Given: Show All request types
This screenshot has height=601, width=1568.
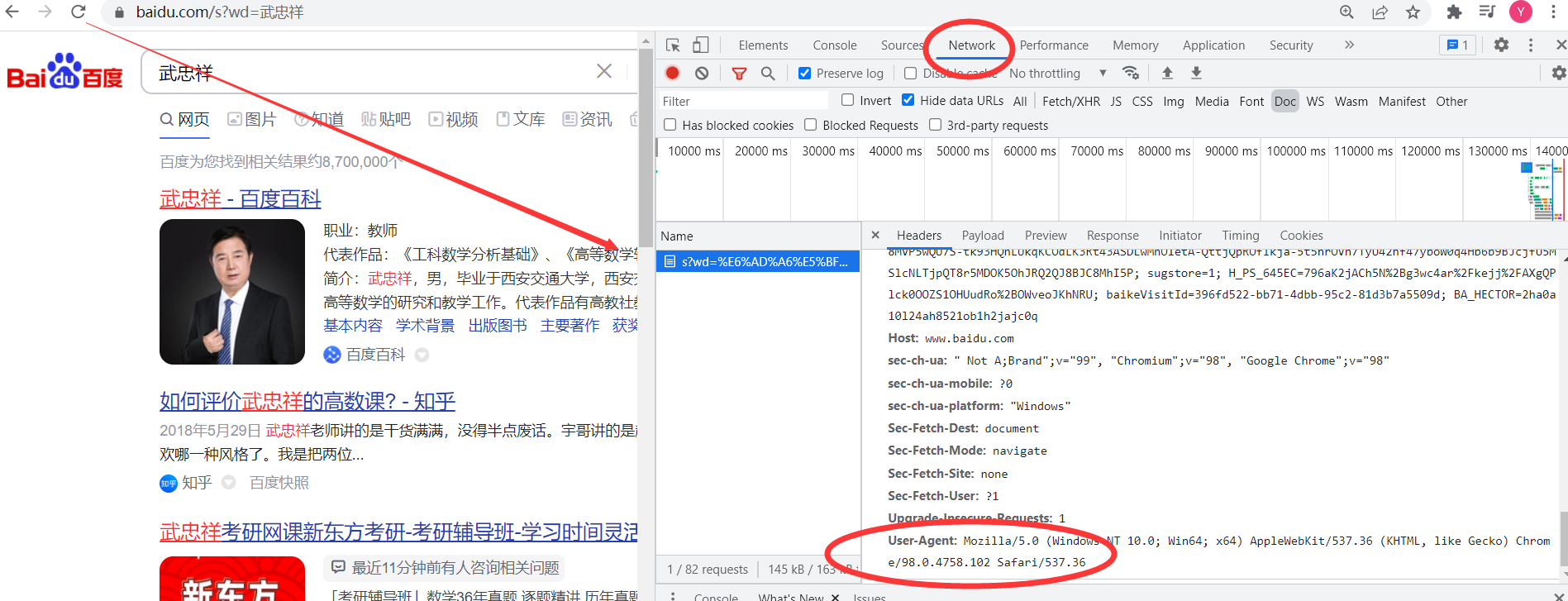Looking at the screenshot, I should tap(1020, 101).
